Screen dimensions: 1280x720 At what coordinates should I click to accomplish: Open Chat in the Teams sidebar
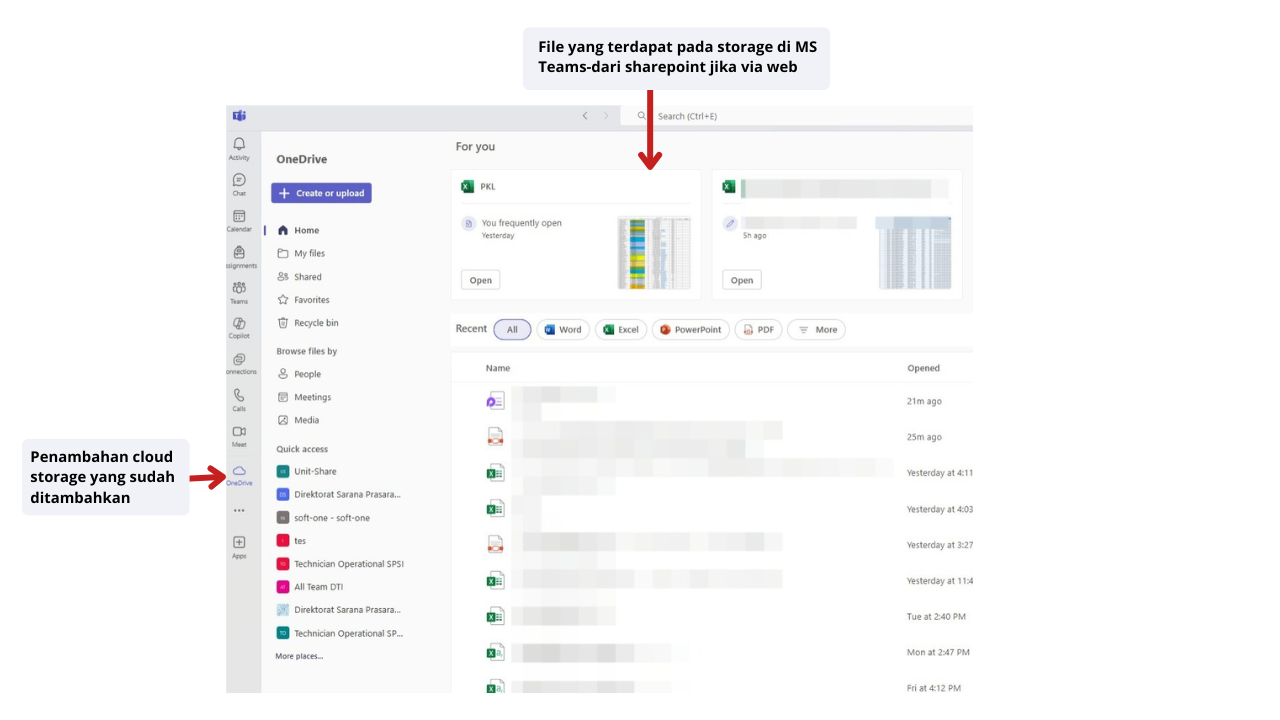click(x=239, y=181)
